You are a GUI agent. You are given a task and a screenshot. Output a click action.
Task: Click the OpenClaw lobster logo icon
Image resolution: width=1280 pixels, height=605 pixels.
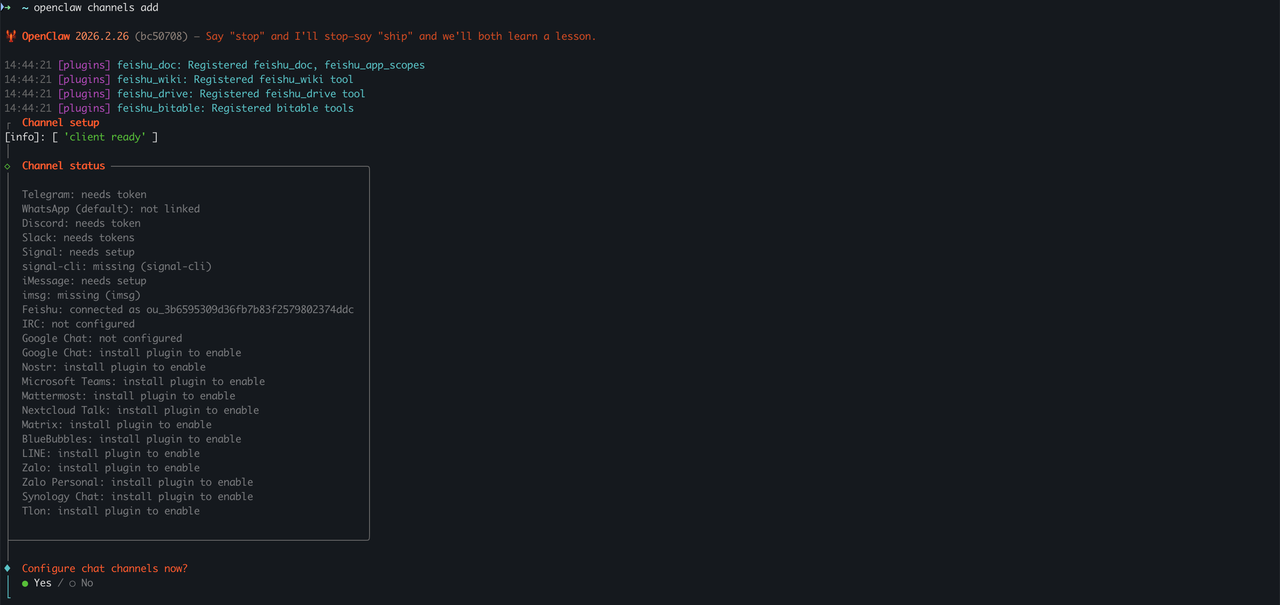(11, 36)
